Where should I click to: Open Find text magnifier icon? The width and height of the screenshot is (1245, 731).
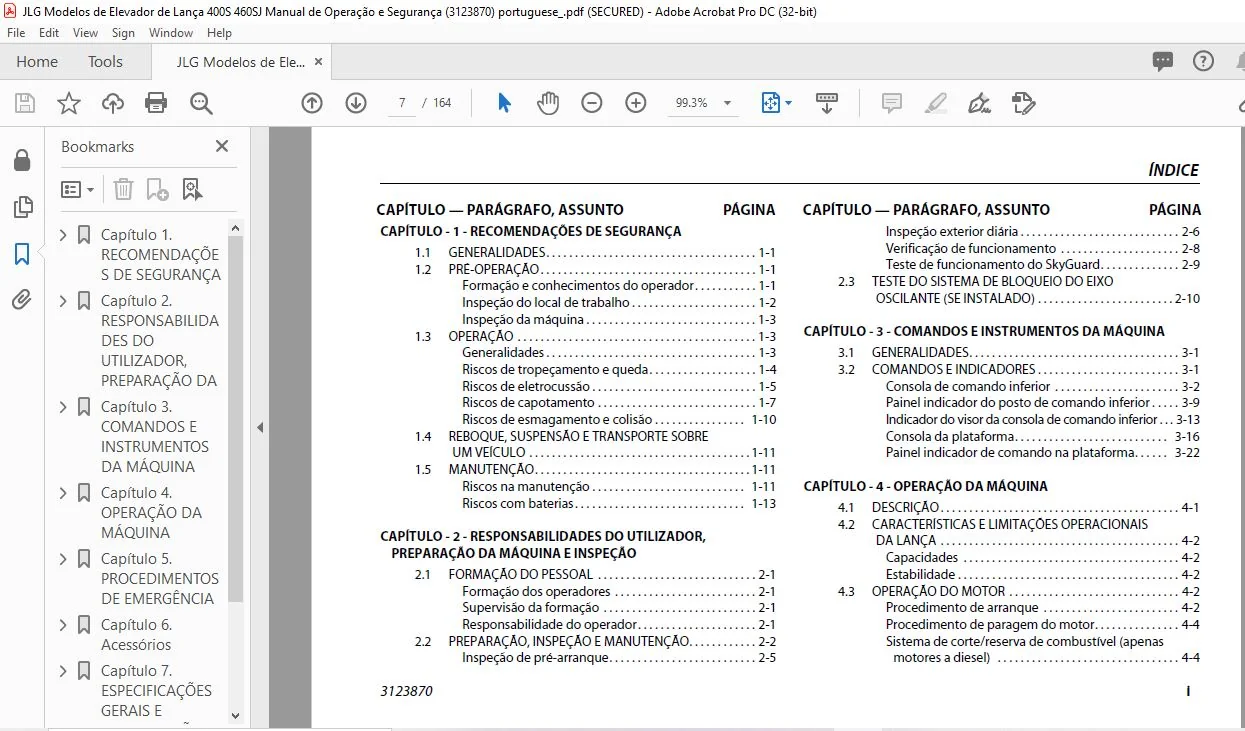(x=201, y=103)
